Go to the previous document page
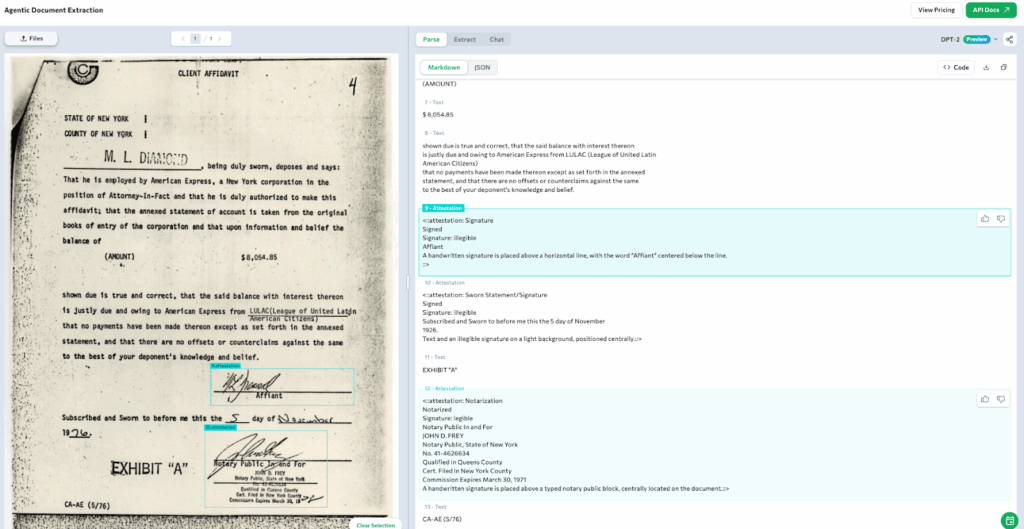This screenshot has height=529, width=1024. (181, 39)
